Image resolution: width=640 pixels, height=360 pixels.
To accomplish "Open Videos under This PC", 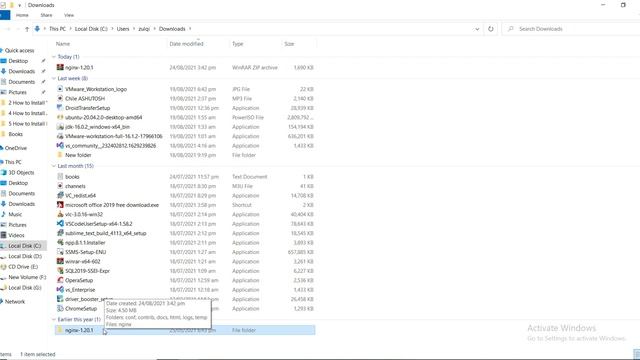I will 16,235.
